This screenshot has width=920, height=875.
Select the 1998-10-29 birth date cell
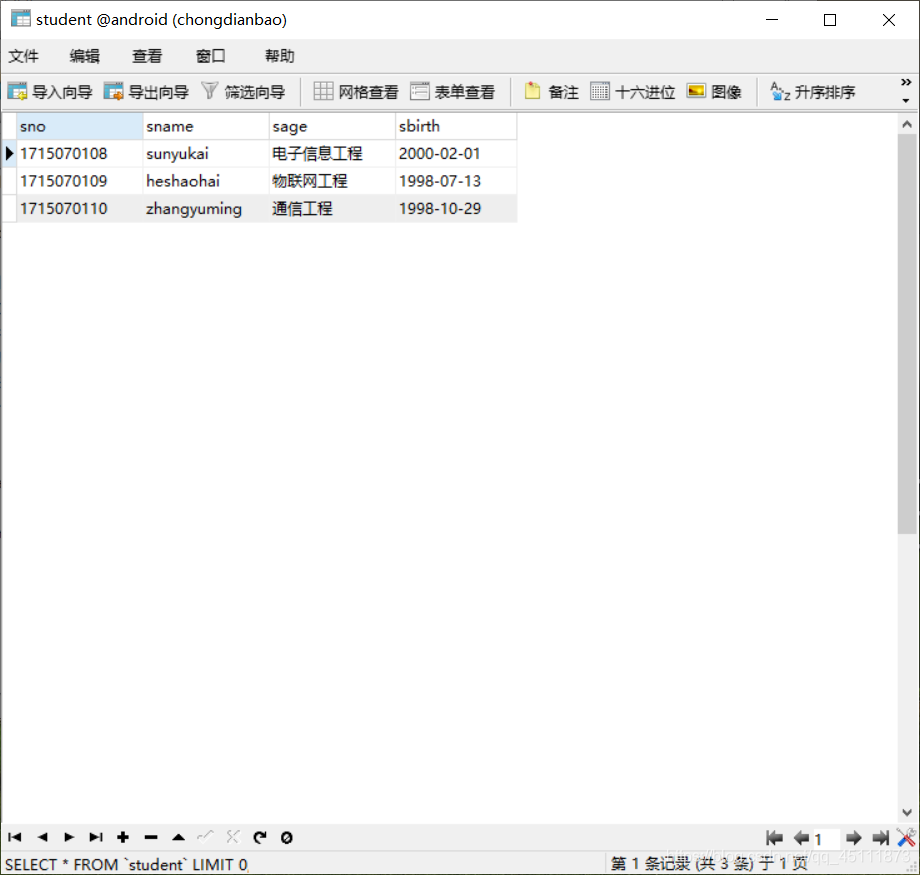[x=456, y=208]
